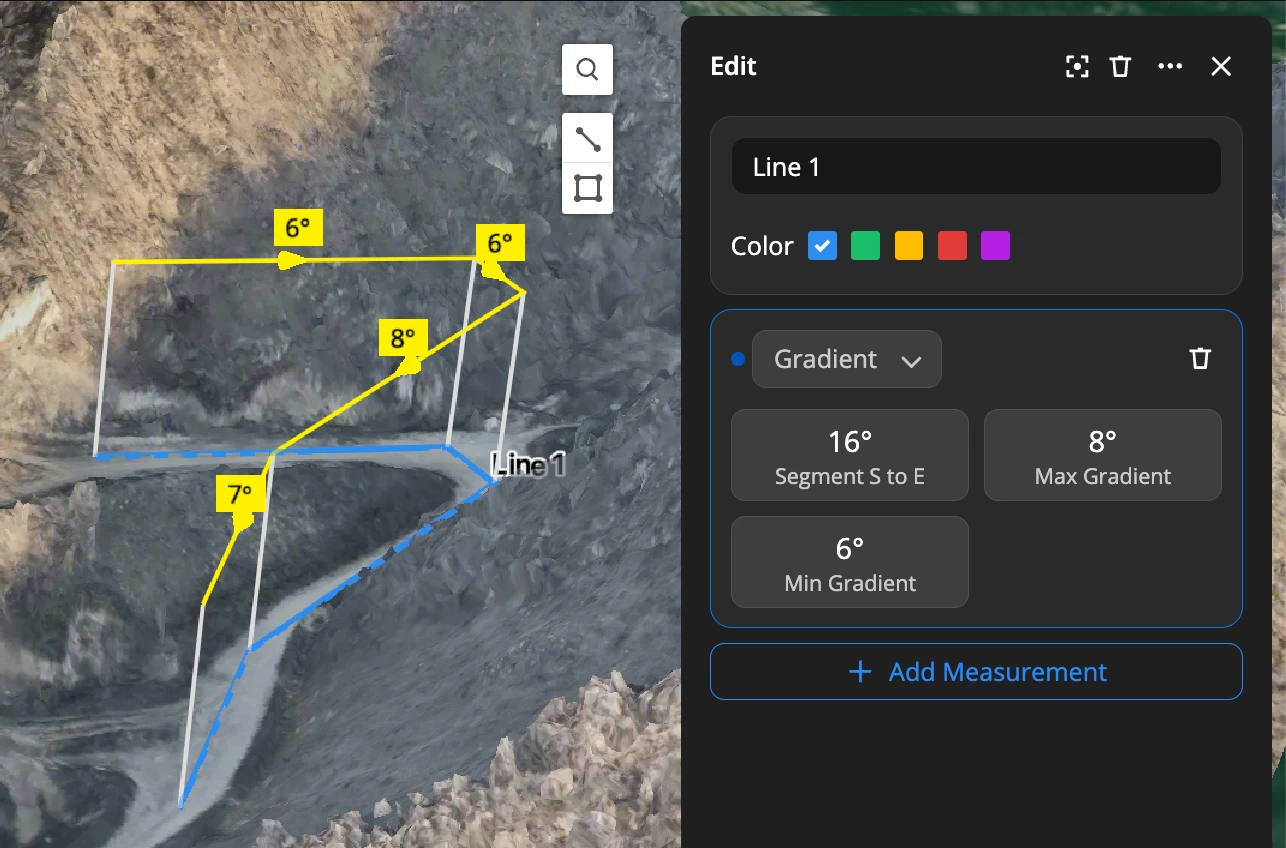Image resolution: width=1286 pixels, height=848 pixels.
Task: Click the focus/zoom-to-annotation icon
Action: [1077, 67]
